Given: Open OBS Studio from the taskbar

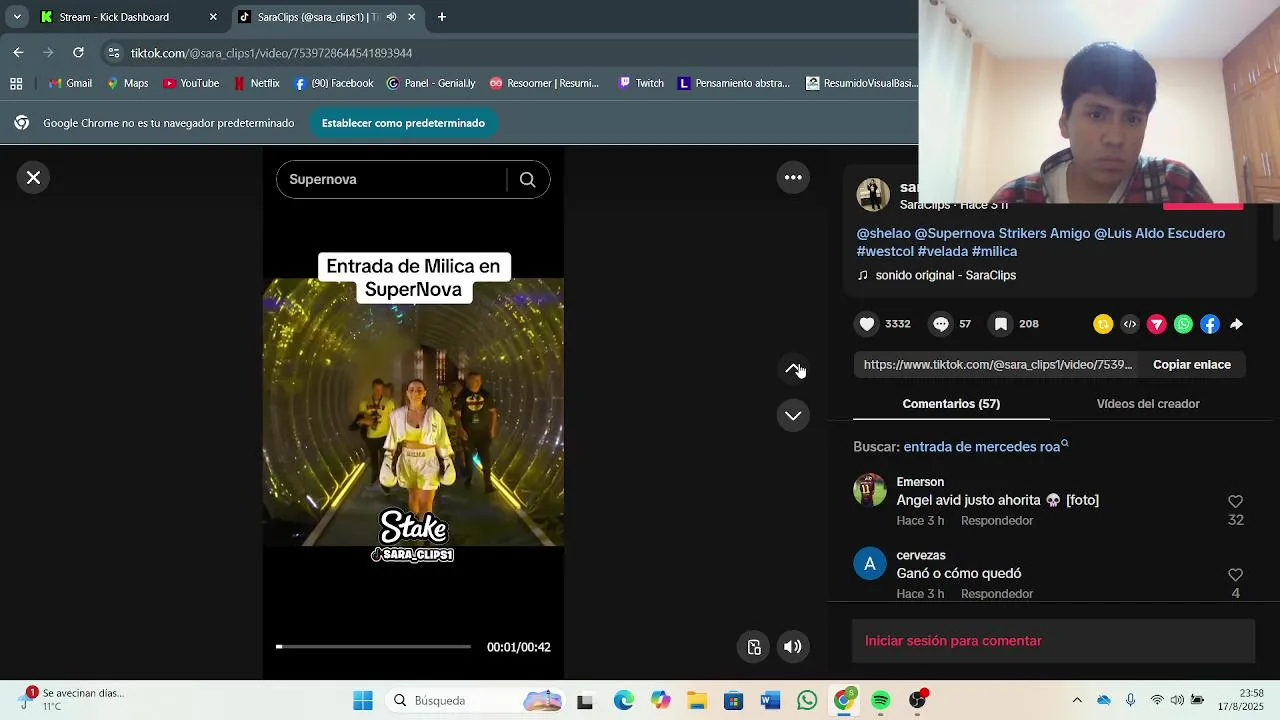Looking at the screenshot, I should 918,700.
